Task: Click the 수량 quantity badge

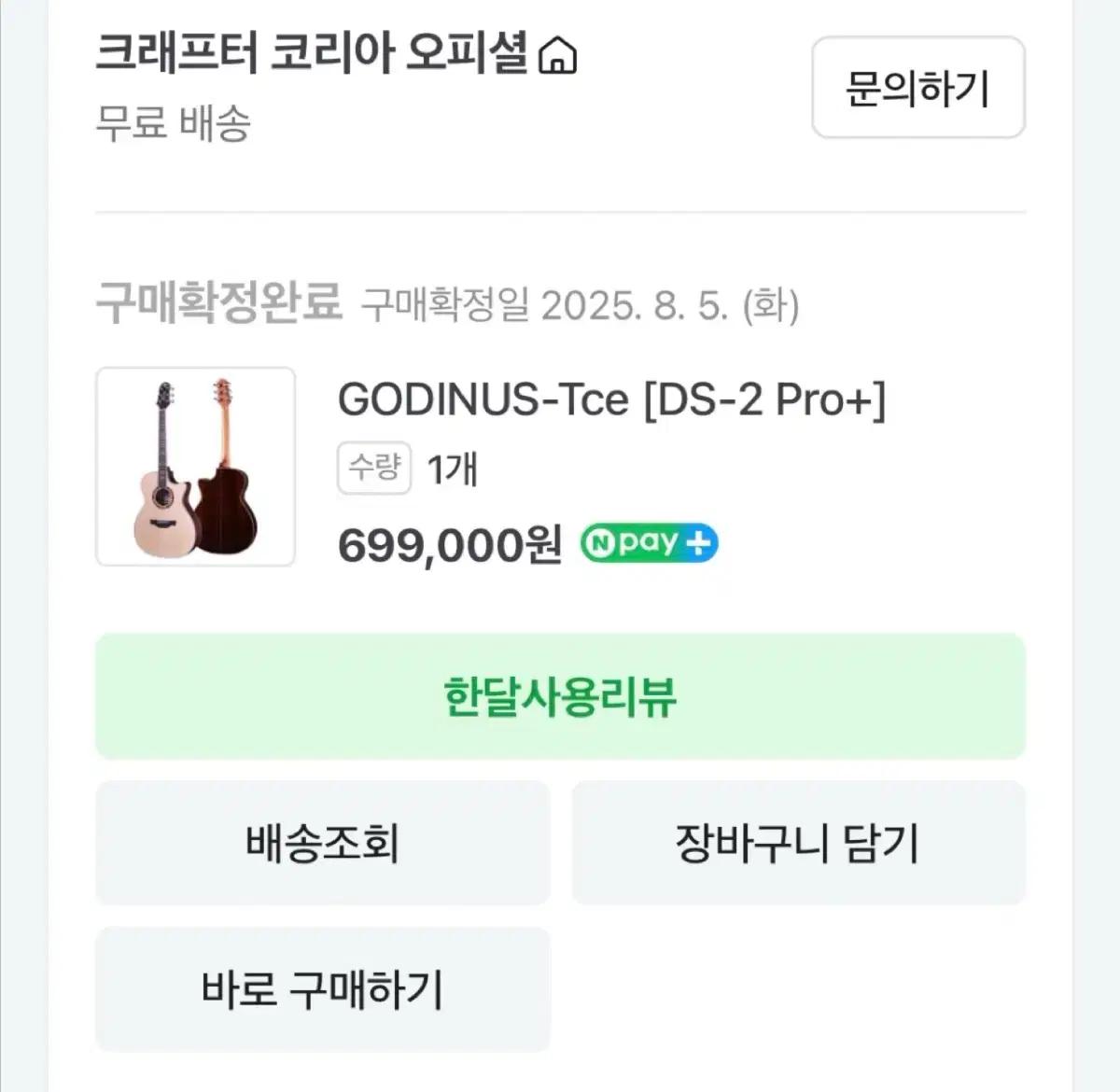Action: (373, 468)
